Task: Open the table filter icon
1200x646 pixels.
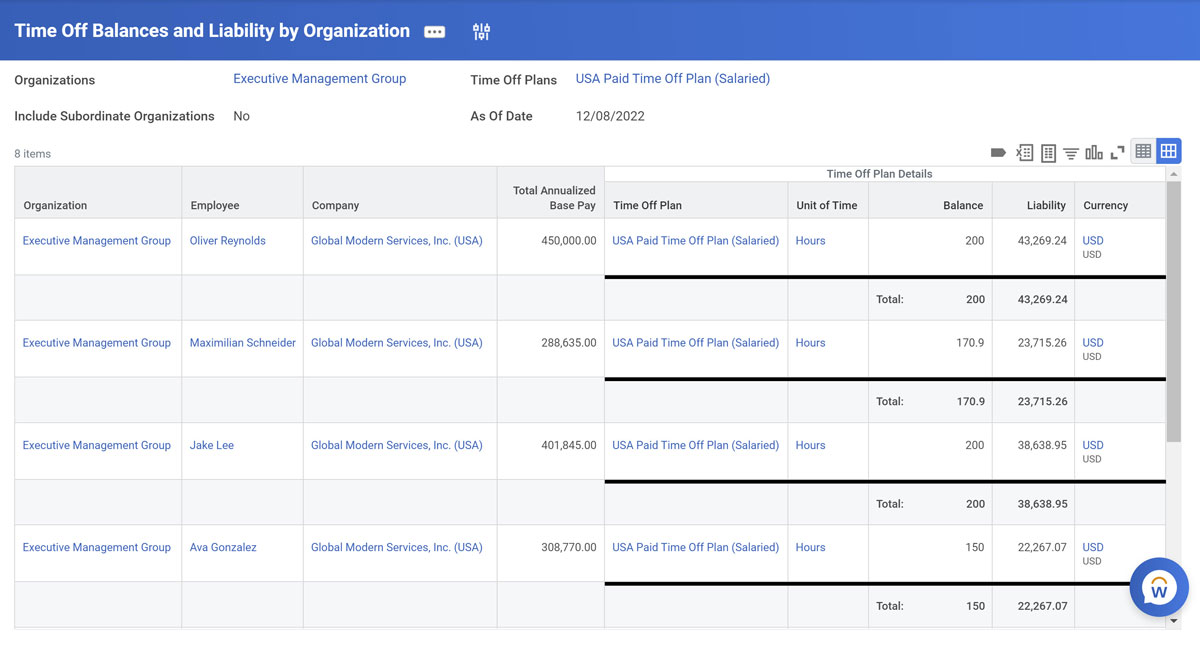Action: pyautogui.click(x=1071, y=153)
